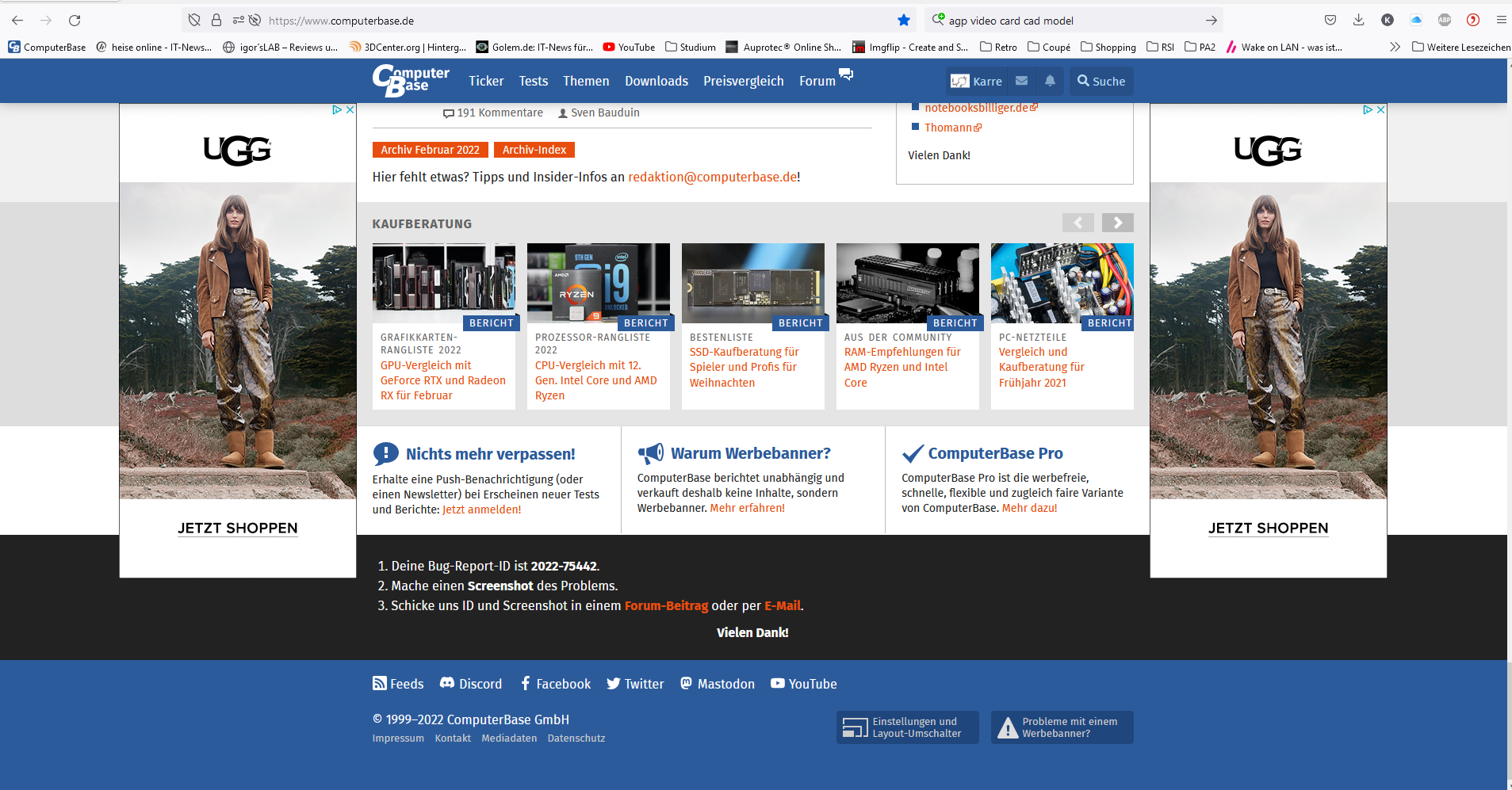Click Probleme mit einem Werbebanner button

[1062, 727]
